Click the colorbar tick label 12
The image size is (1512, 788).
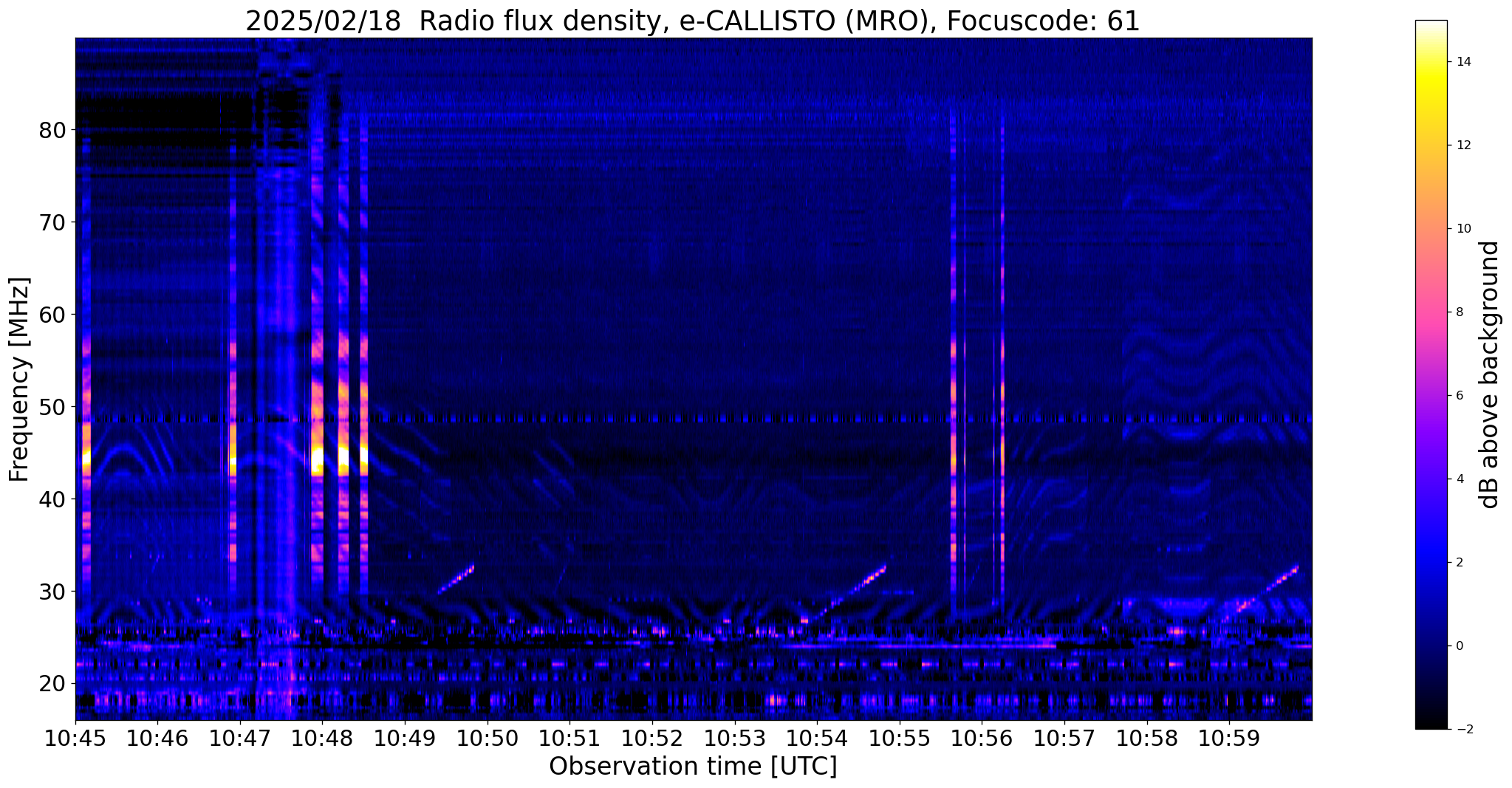point(1463,145)
